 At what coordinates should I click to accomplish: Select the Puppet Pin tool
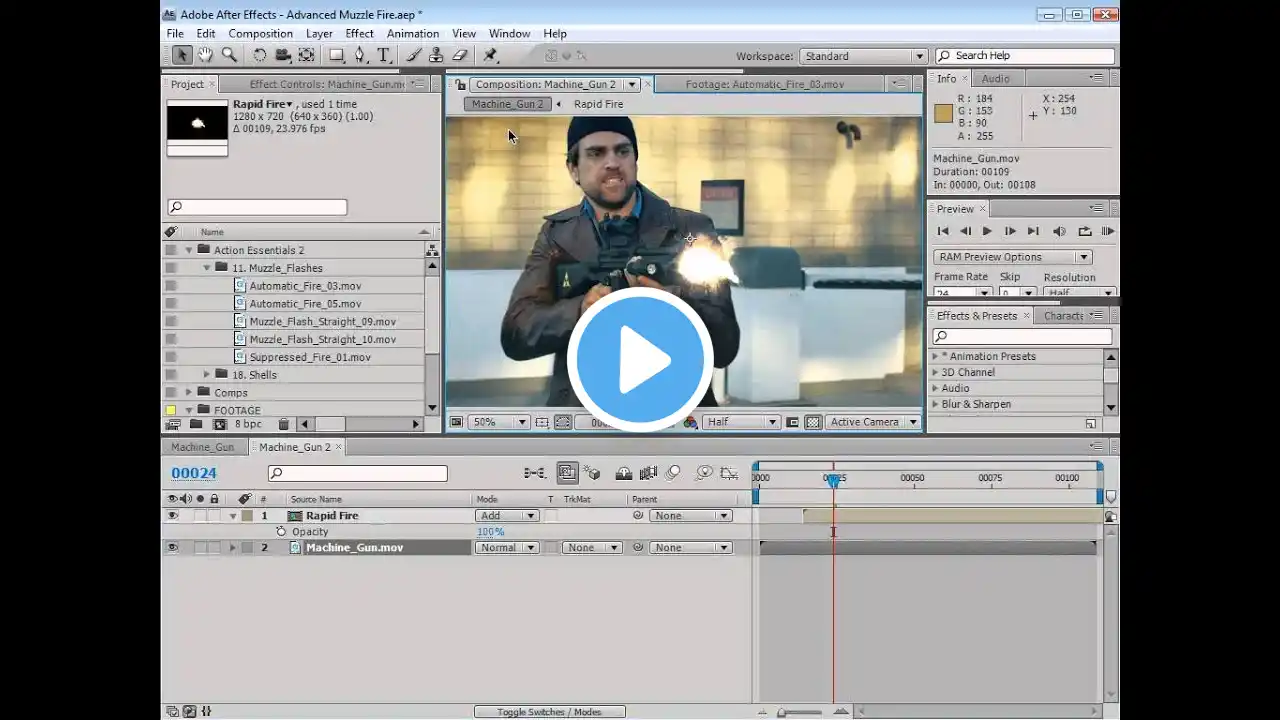[491, 56]
